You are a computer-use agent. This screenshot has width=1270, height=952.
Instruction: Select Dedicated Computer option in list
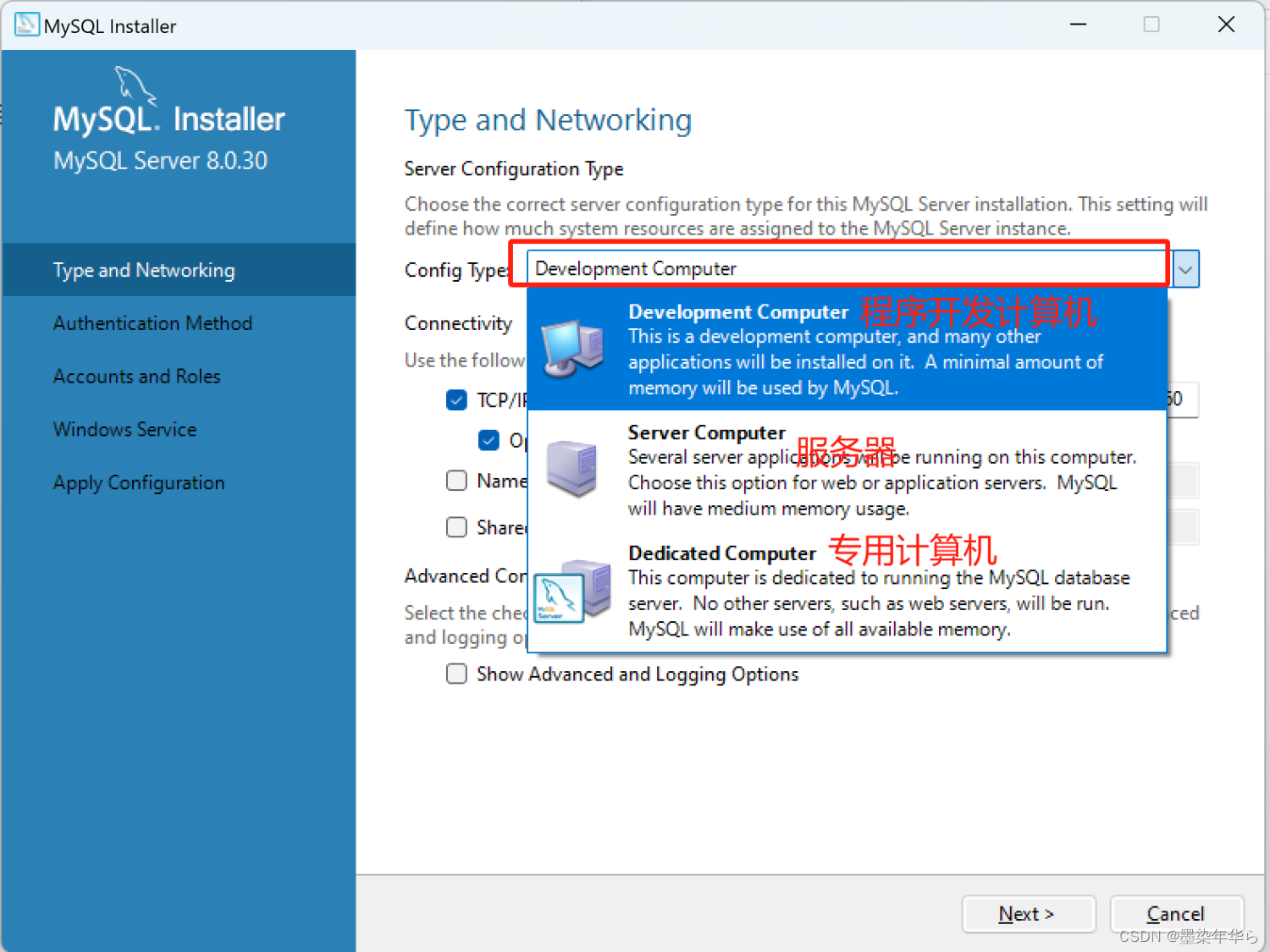click(847, 592)
